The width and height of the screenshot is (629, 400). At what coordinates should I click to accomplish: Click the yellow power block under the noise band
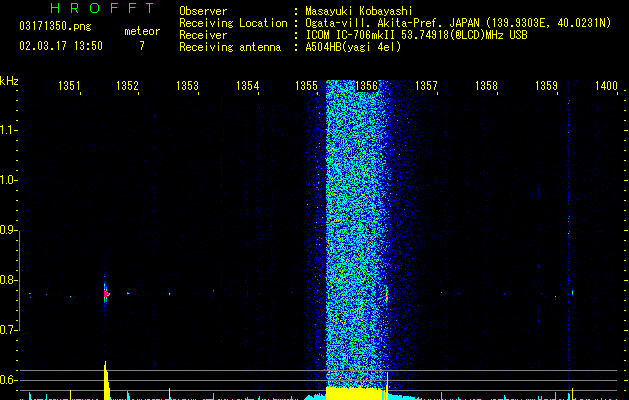[x=354, y=393]
